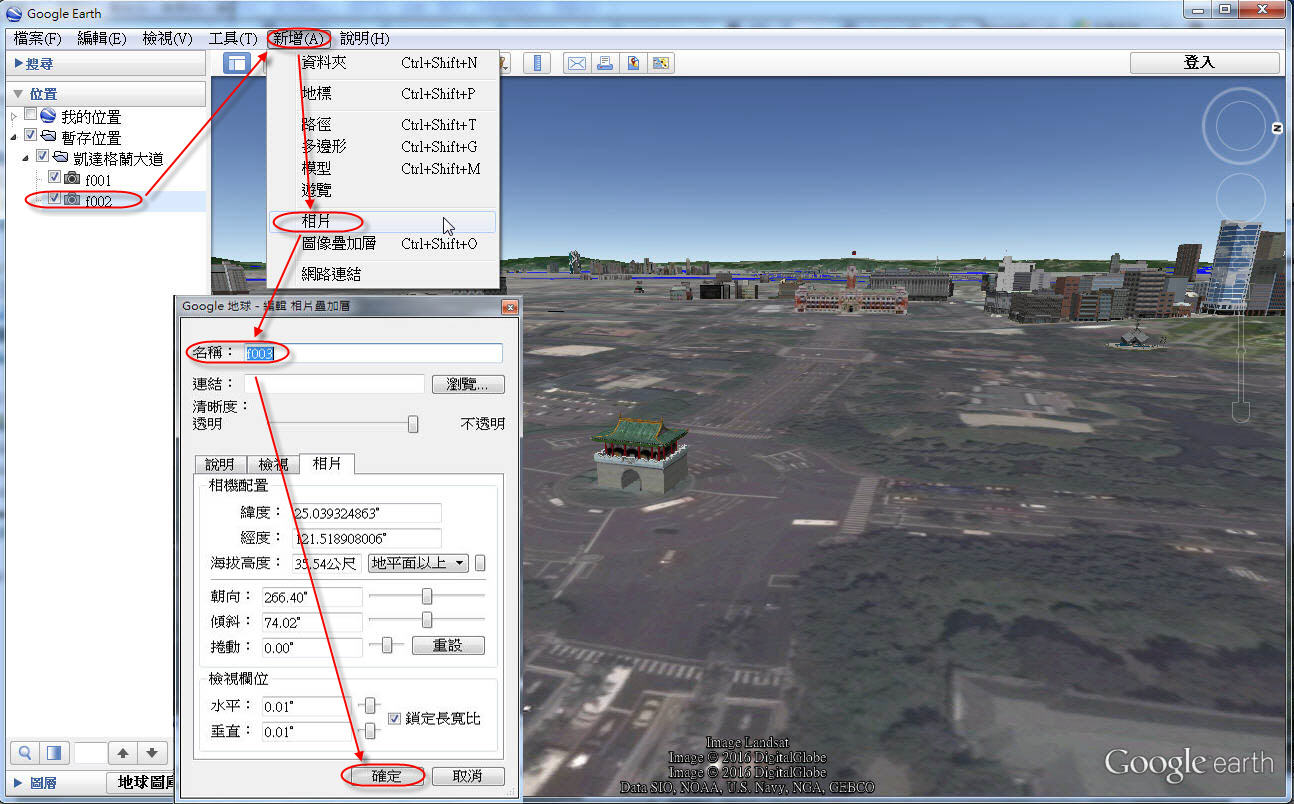
Task: Adjust the 清晰度 transparency slider
Action: (x=412, y=424)
